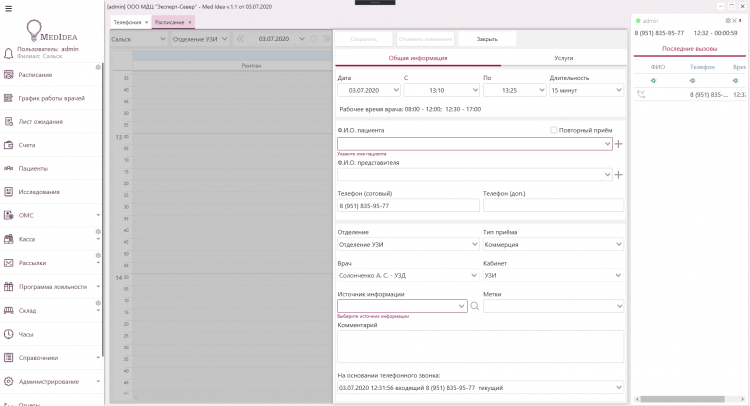Screen dimensions: 750x406
Task: Click into the Комментарий text field
Action: [480, 347]
